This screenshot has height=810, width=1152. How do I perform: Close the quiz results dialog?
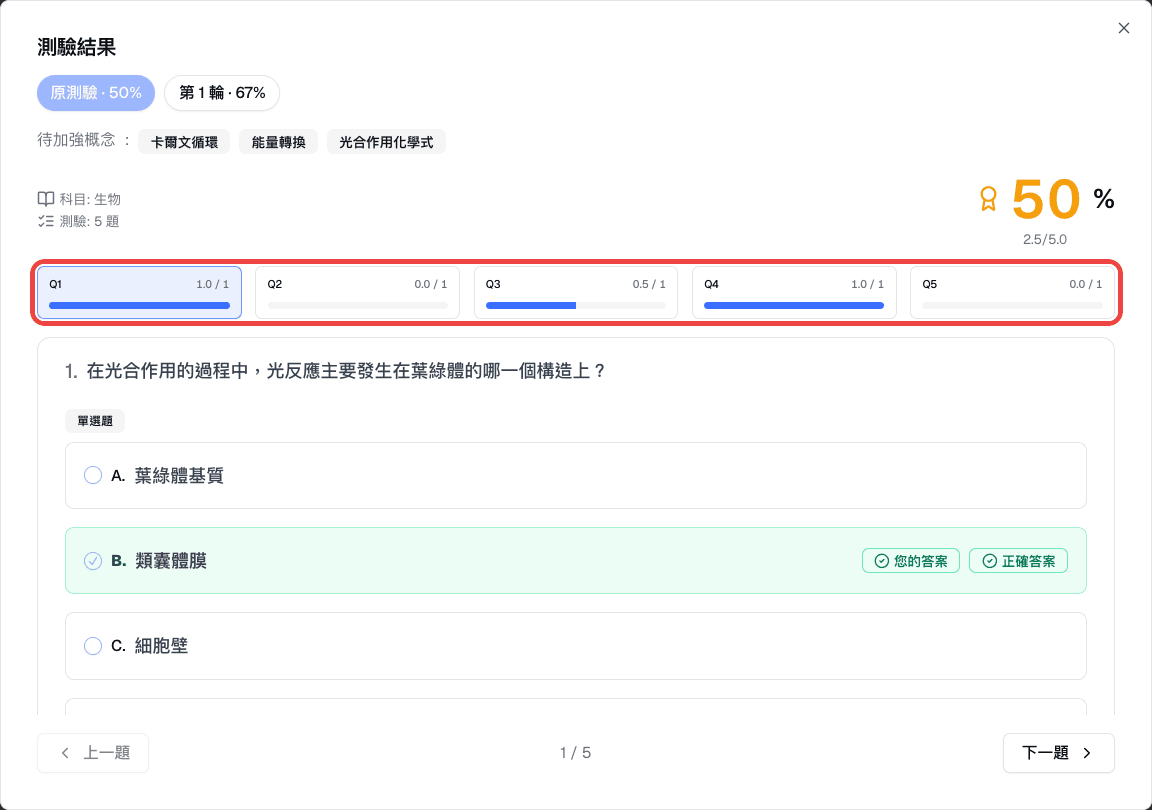pyautogui.click(x=1123, y=28)
